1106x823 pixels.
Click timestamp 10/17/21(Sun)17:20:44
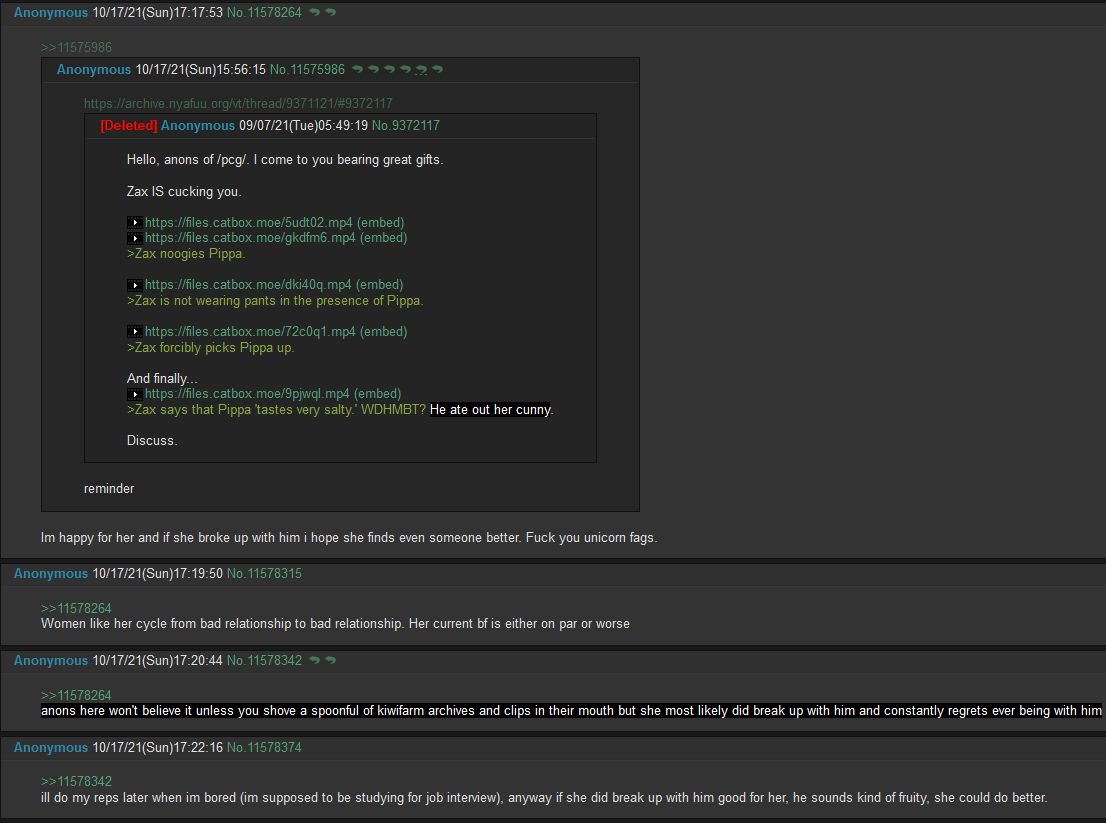[157, 660]
